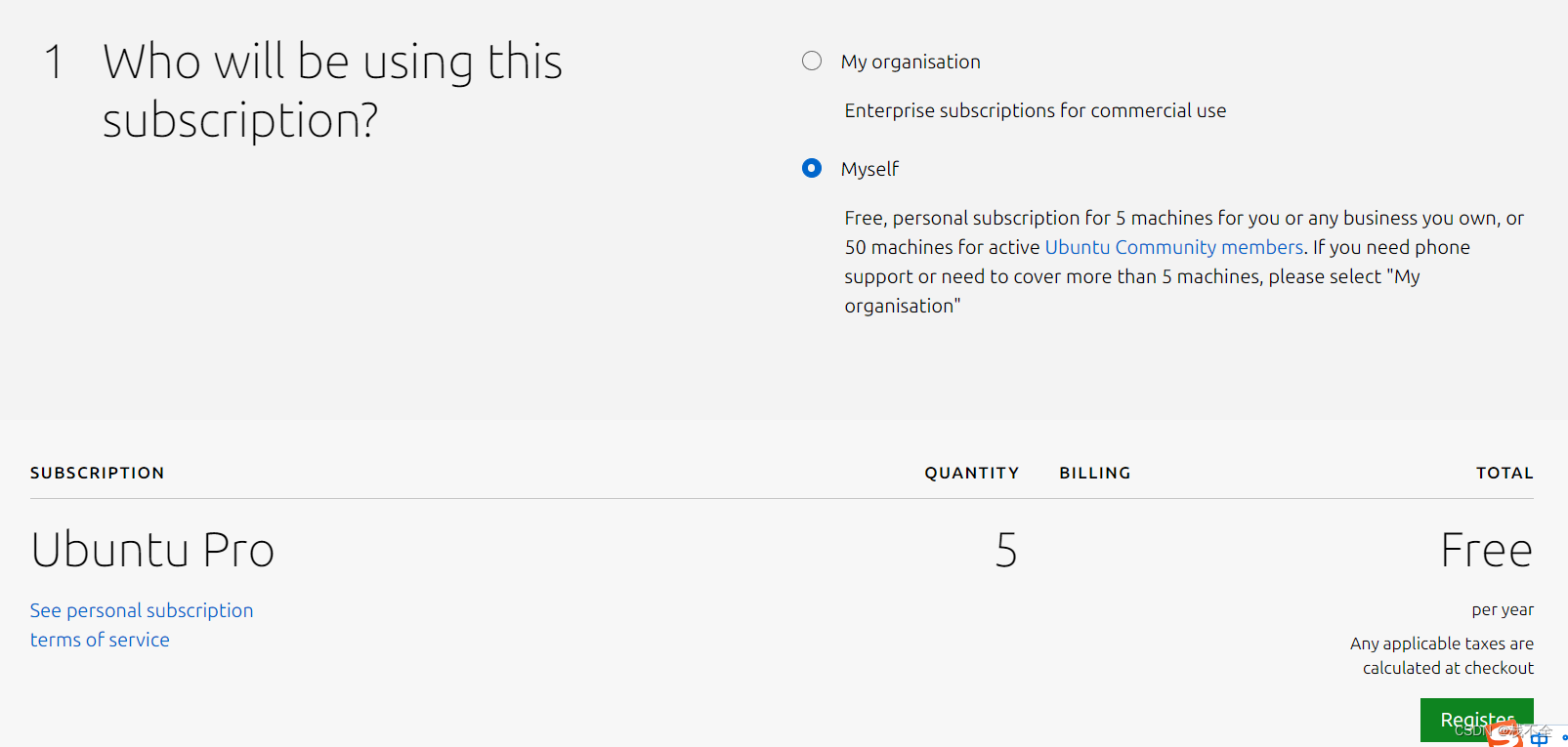
Task: Click Enterprise subscriptions for commercial use text
Action: (1036, 110)
